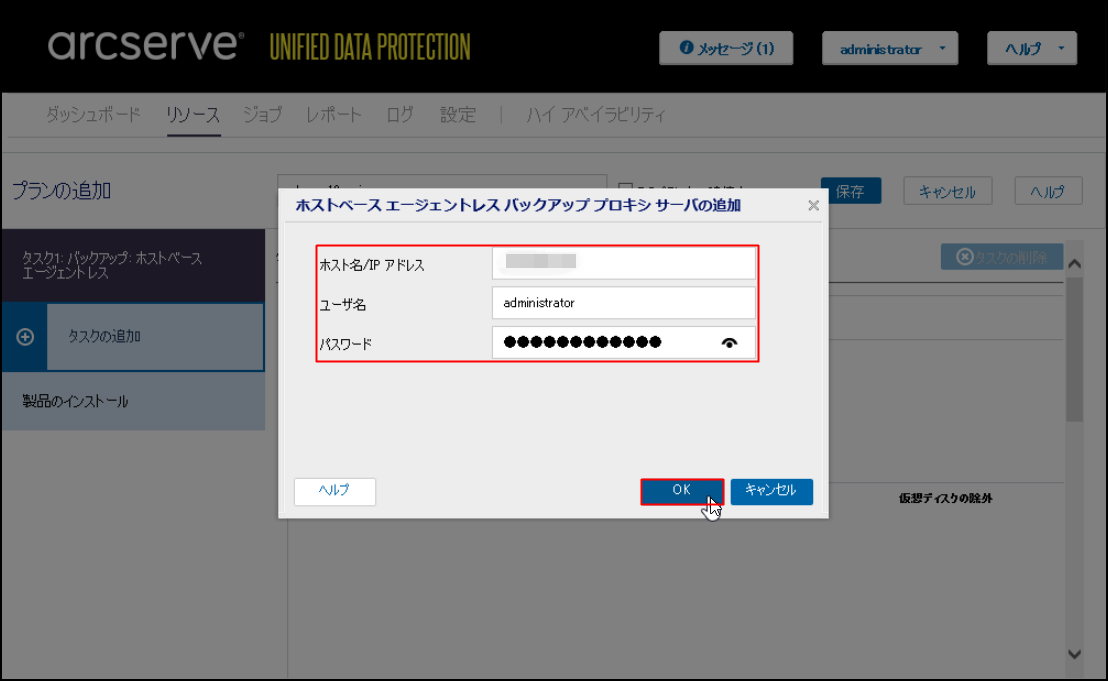
Task: Click the plus icon for タスクの追加
Action: [25, 337]
